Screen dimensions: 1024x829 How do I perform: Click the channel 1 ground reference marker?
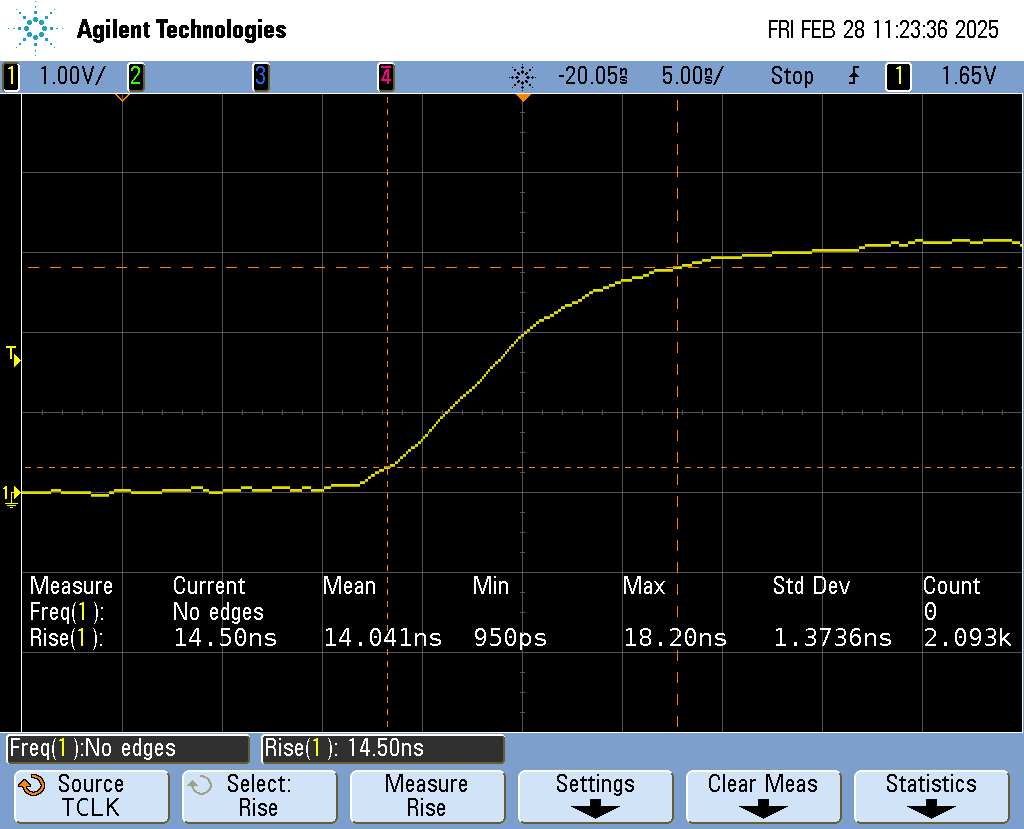point(11,494)
